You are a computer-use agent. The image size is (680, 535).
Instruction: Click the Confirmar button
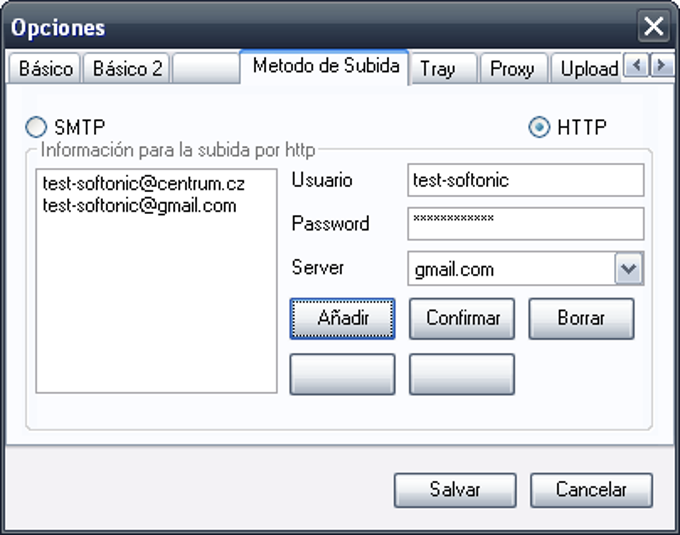click(x=462, y=318)
